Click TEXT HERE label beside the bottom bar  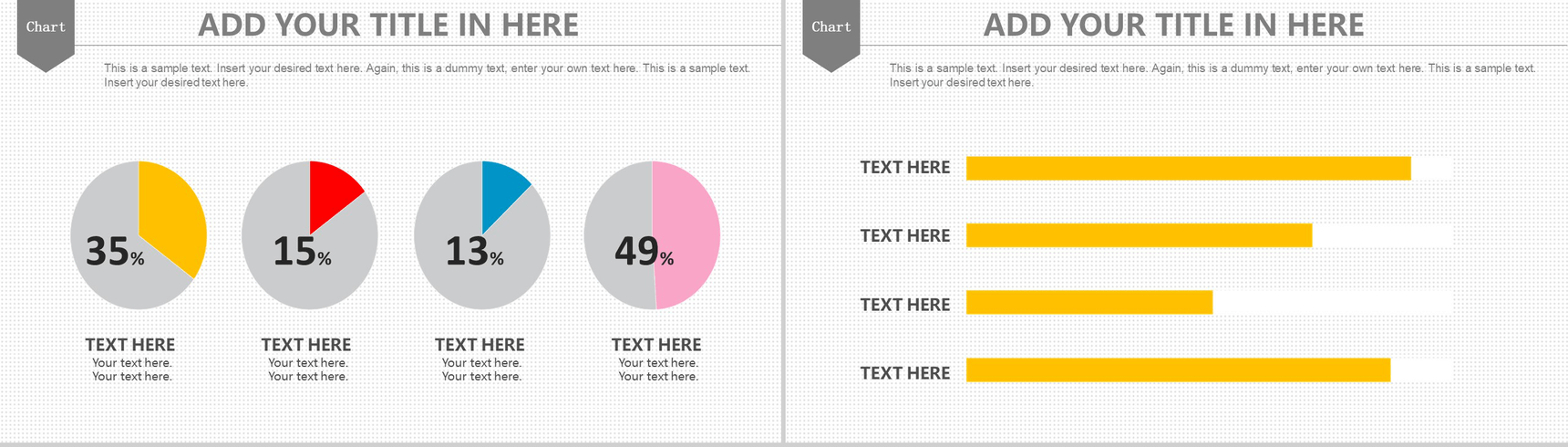pos(905,373)
